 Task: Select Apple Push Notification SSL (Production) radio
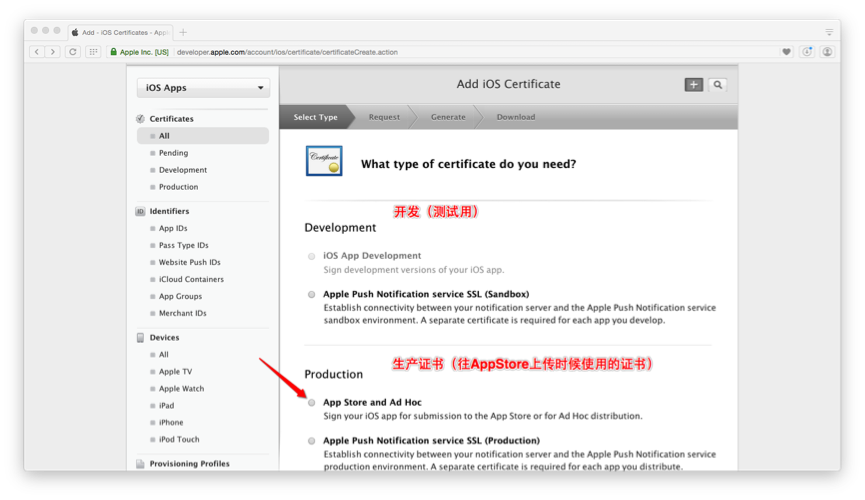(312, 441)
